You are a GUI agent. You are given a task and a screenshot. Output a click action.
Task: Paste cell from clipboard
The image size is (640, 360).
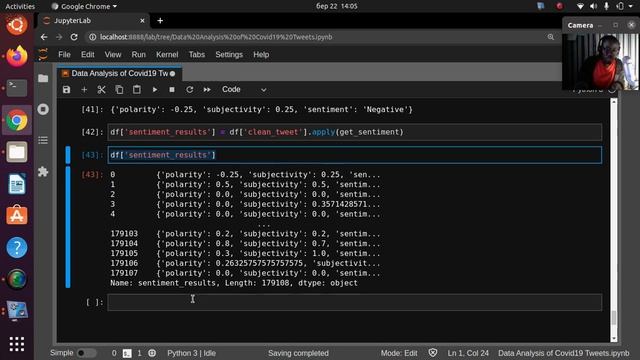[137, 89]
